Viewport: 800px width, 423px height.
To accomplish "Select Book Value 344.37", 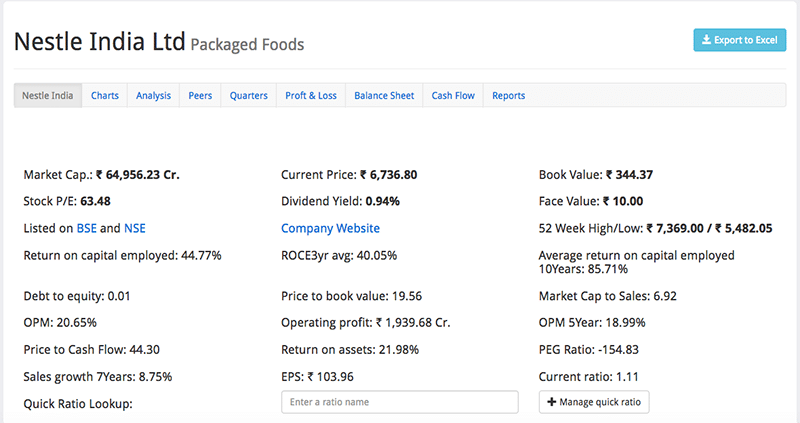I will 630,175.
